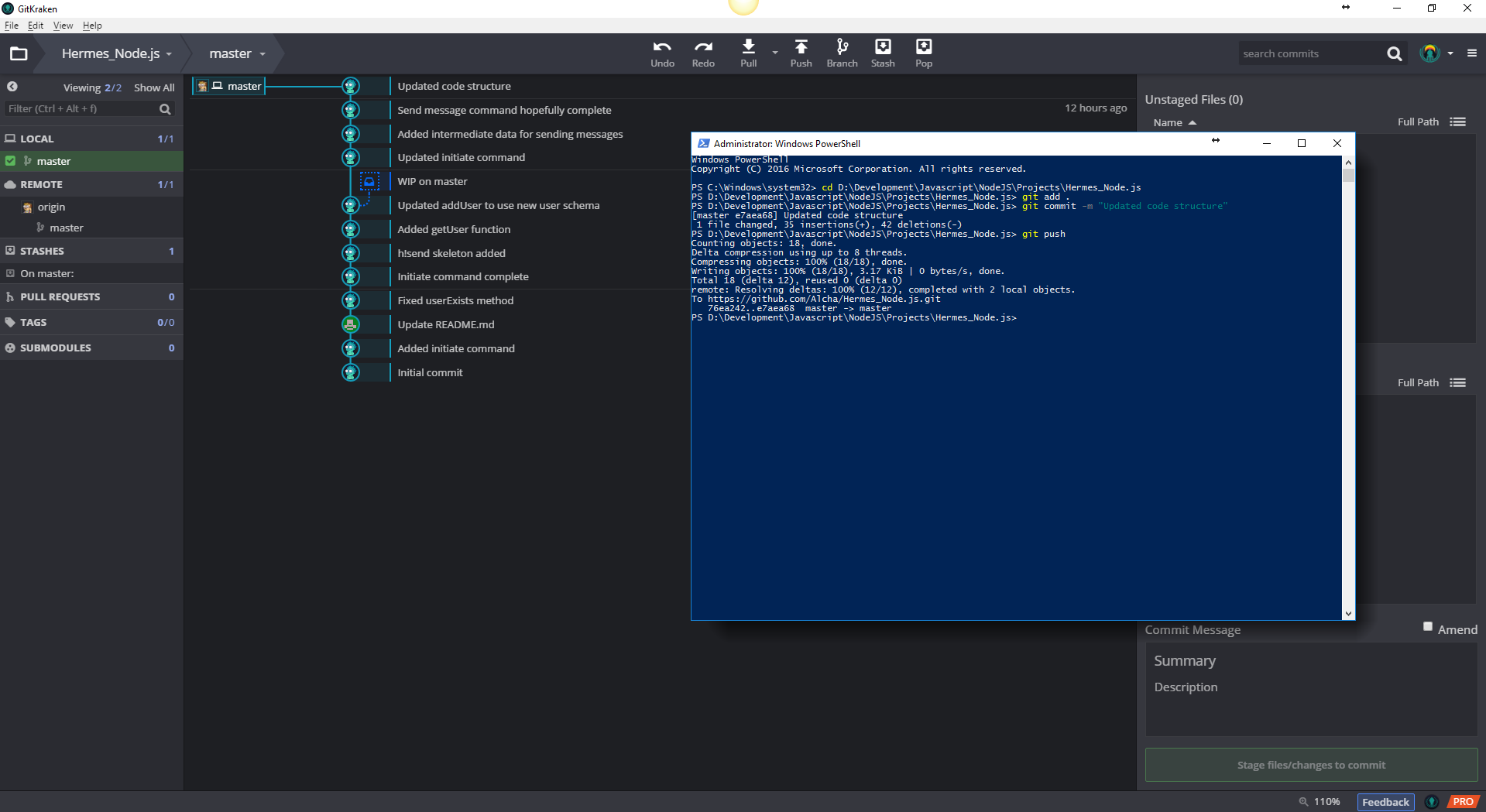Click PowerShell window title icon

tap(703, 143)
